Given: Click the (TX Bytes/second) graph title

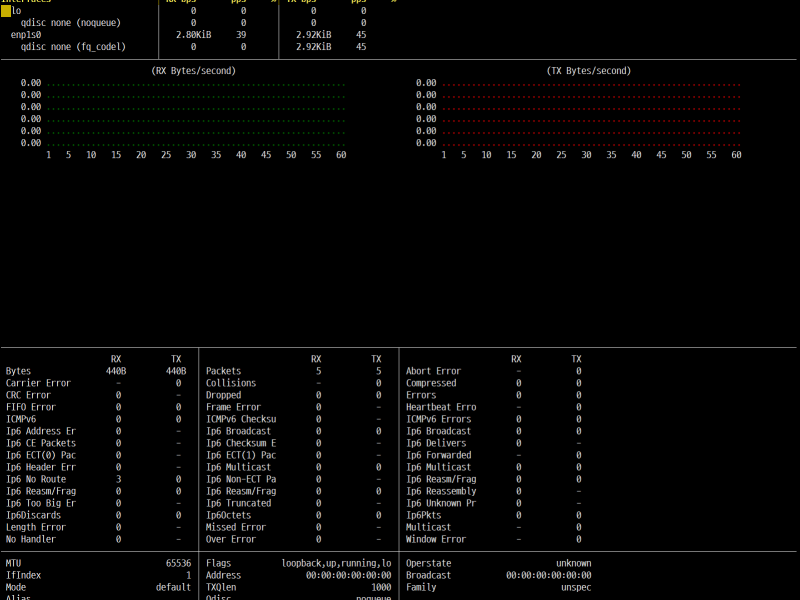Looking at the screenshot, I should [589, 71].
